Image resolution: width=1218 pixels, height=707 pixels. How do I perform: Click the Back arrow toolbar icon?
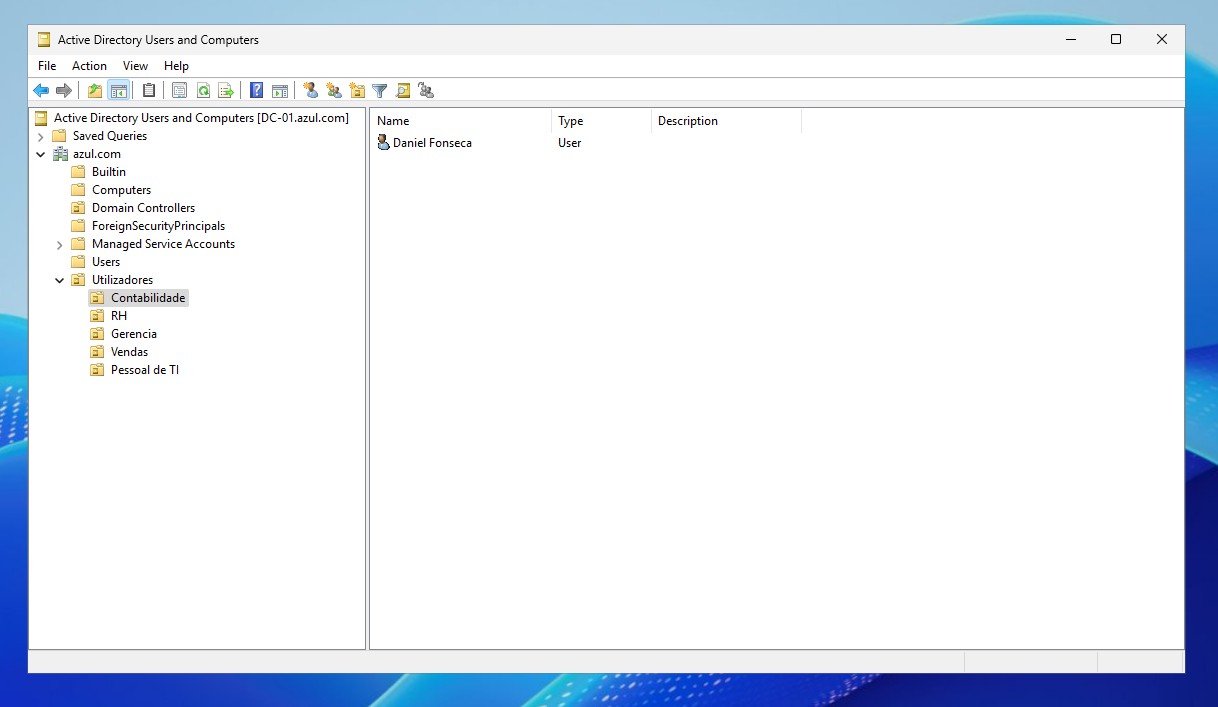pos(41,91)
